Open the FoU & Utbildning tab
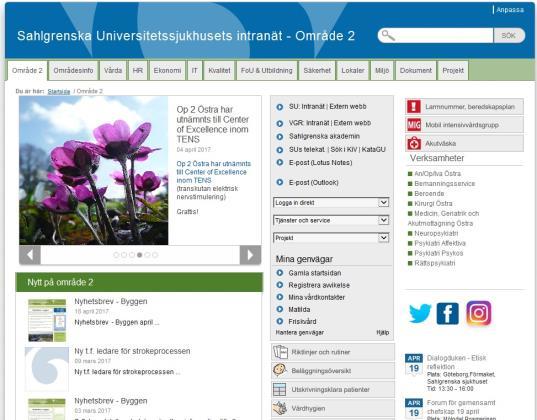 pos(266,71)
